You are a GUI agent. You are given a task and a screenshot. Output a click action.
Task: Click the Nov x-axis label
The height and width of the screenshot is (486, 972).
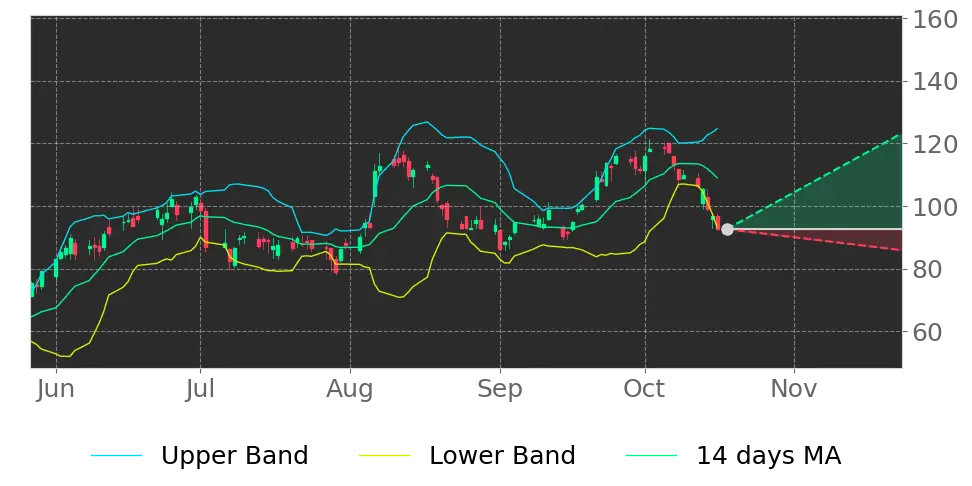pos(794,389)
